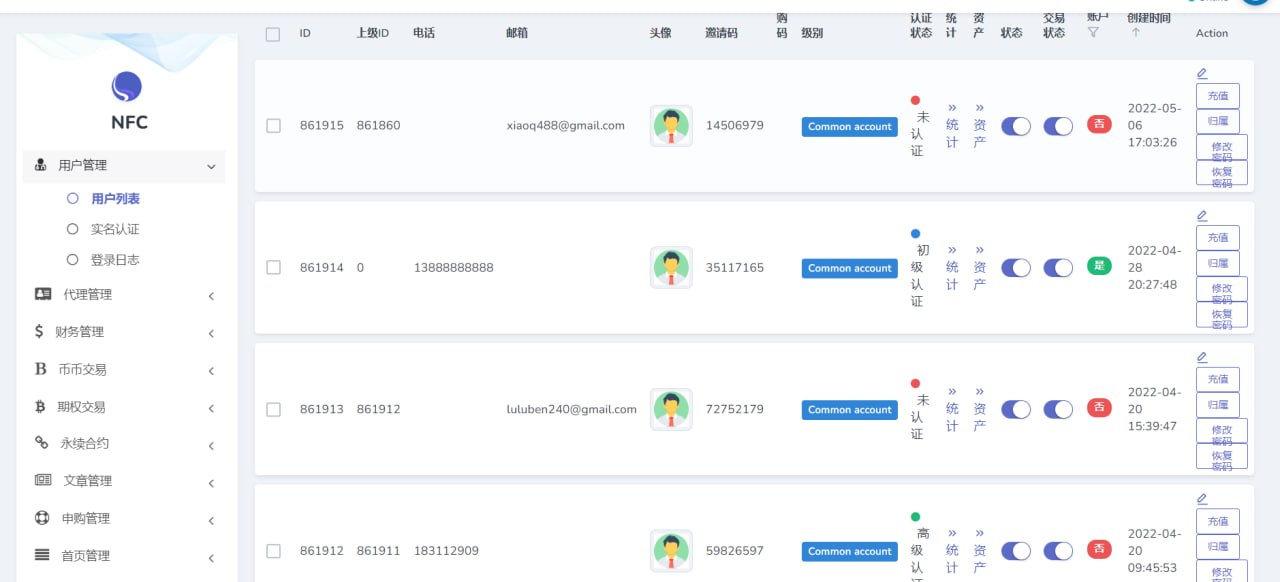
Task: Toggle the 状态 switch for user 861915
Action: pyautogui.click(x=1015, y=126)
